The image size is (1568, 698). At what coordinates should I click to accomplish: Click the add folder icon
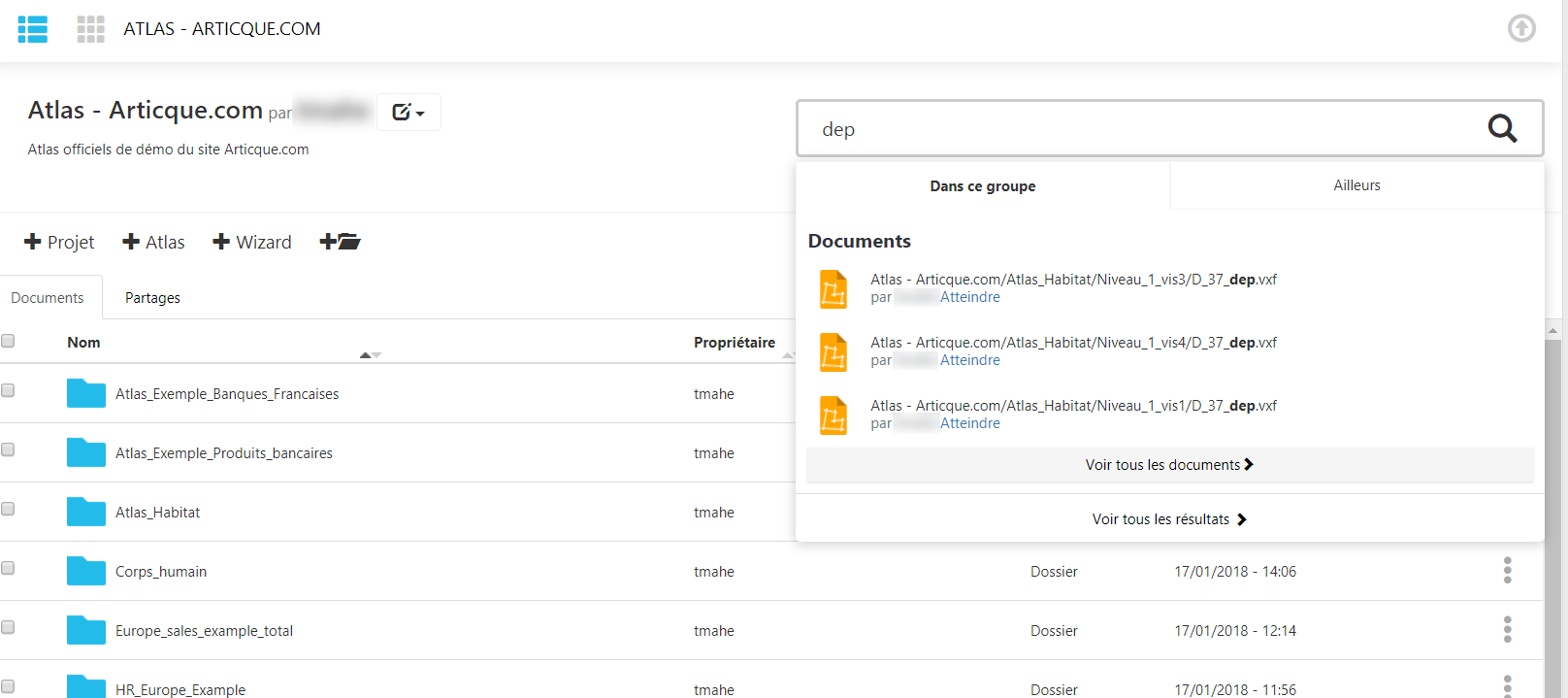tap(341, 242)
